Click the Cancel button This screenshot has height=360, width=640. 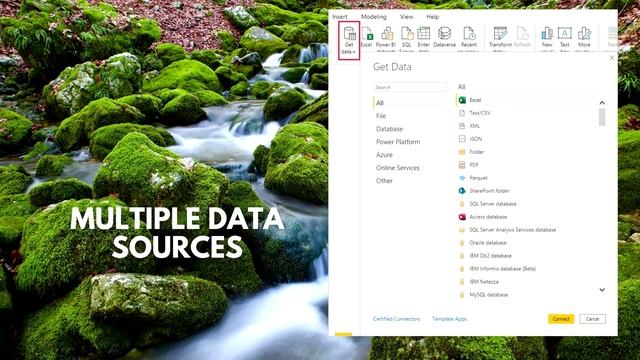(x=593, y=319)
